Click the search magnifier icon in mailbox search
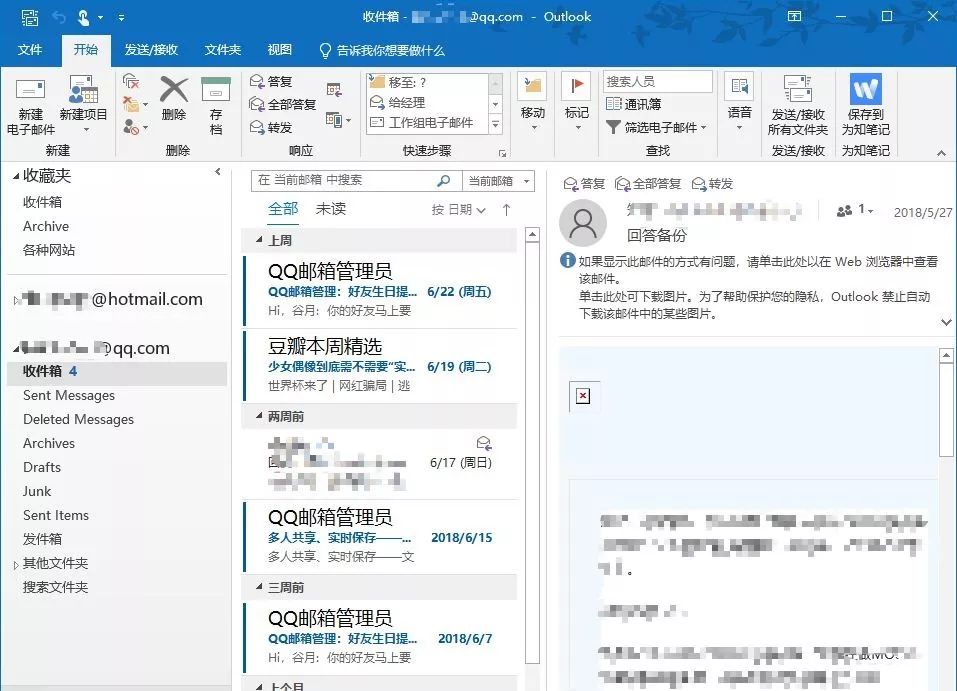Image resolution: width=957 pixels, height=691 pixels. pyautogui.click(x=444, y=181)
